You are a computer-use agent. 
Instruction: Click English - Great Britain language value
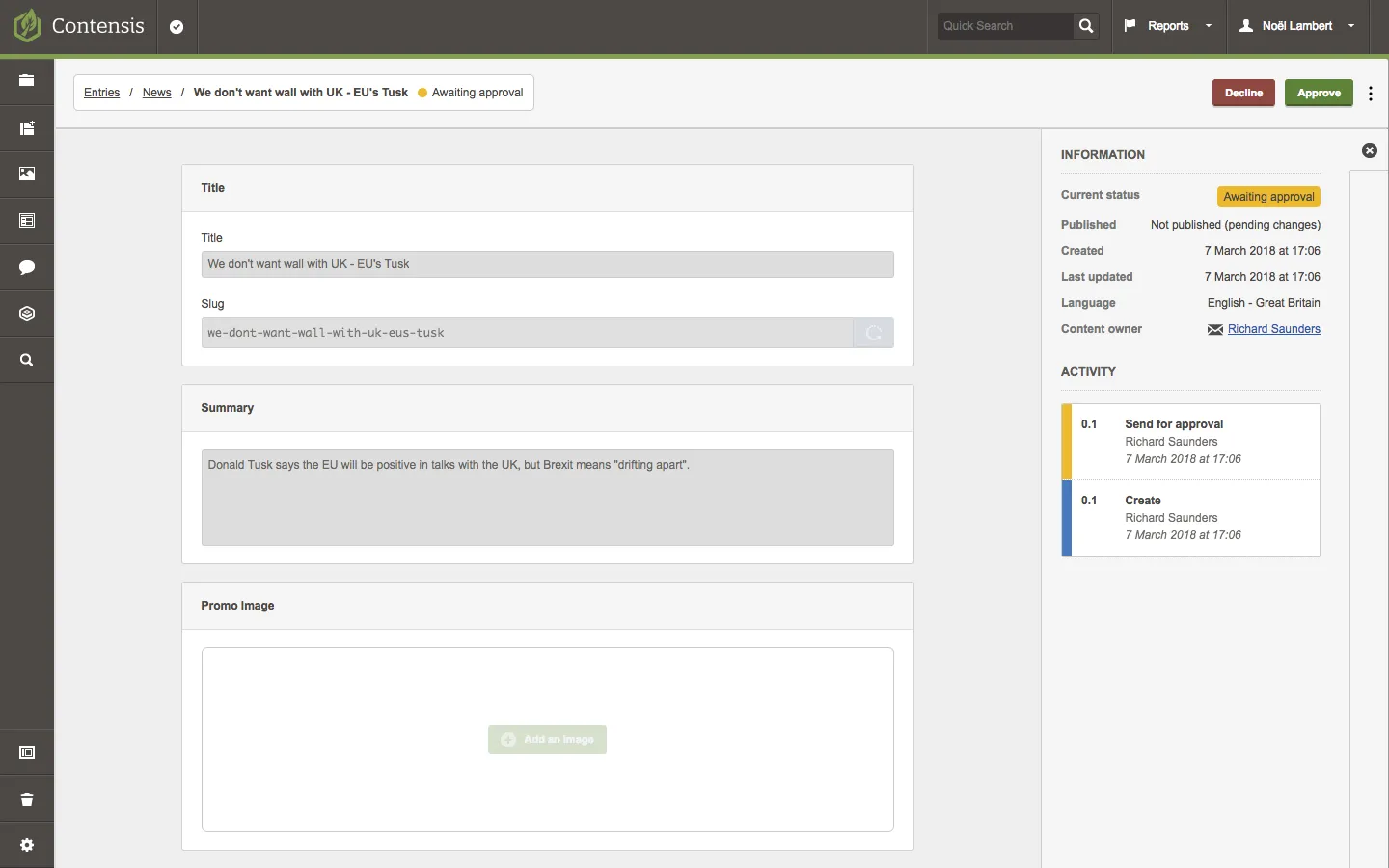tap(1264, 303)
